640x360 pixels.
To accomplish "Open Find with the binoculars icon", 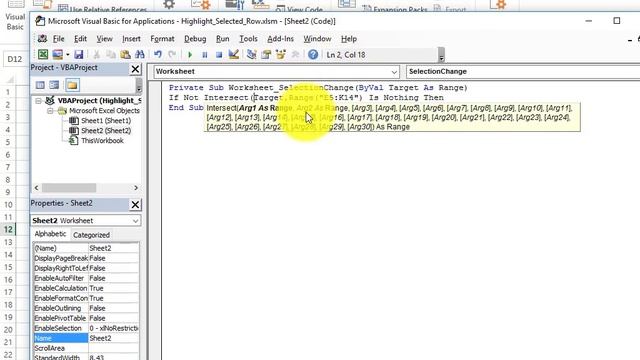I will click(x=140, y=54).
